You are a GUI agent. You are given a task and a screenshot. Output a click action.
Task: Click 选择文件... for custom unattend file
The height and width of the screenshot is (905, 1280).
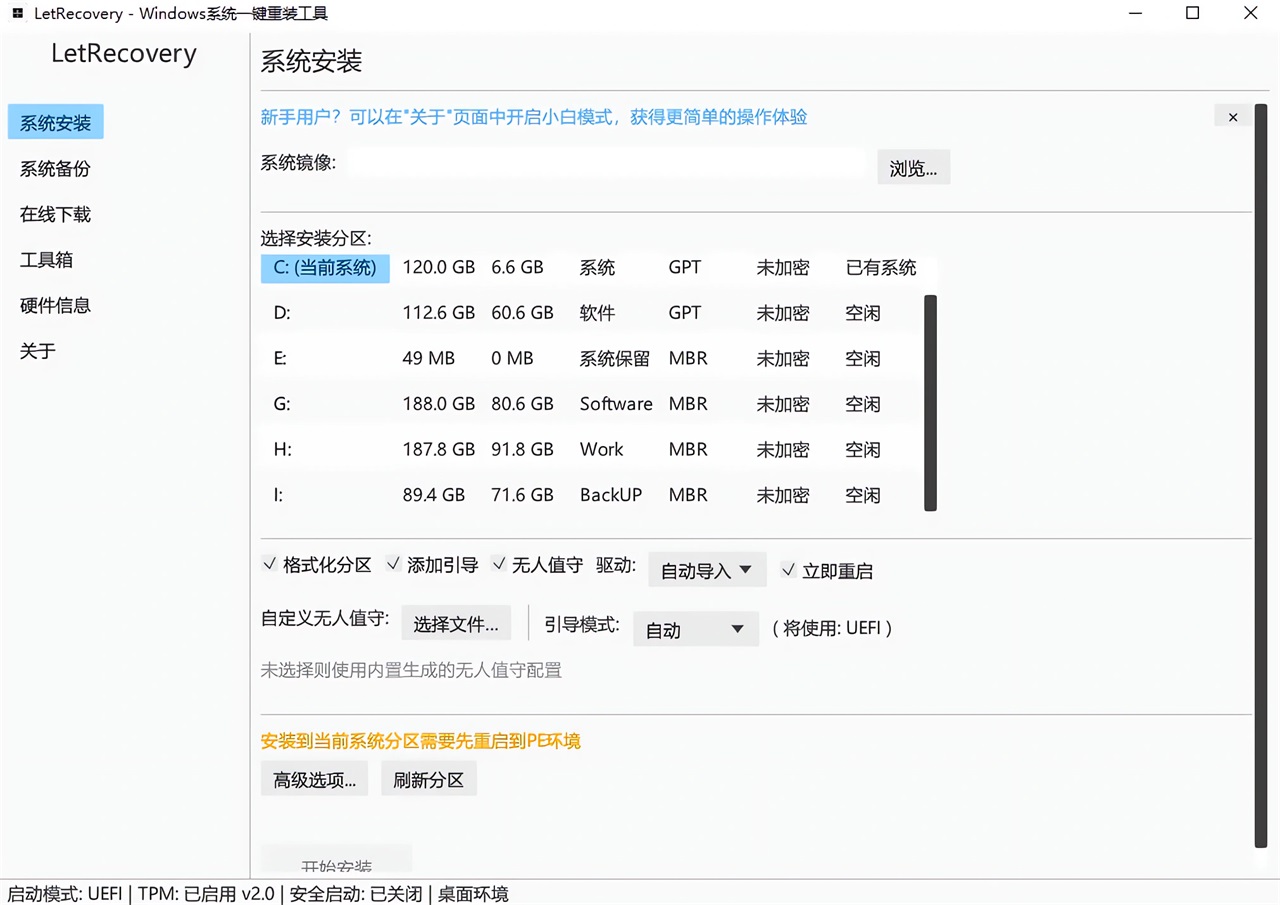(456, 624)
